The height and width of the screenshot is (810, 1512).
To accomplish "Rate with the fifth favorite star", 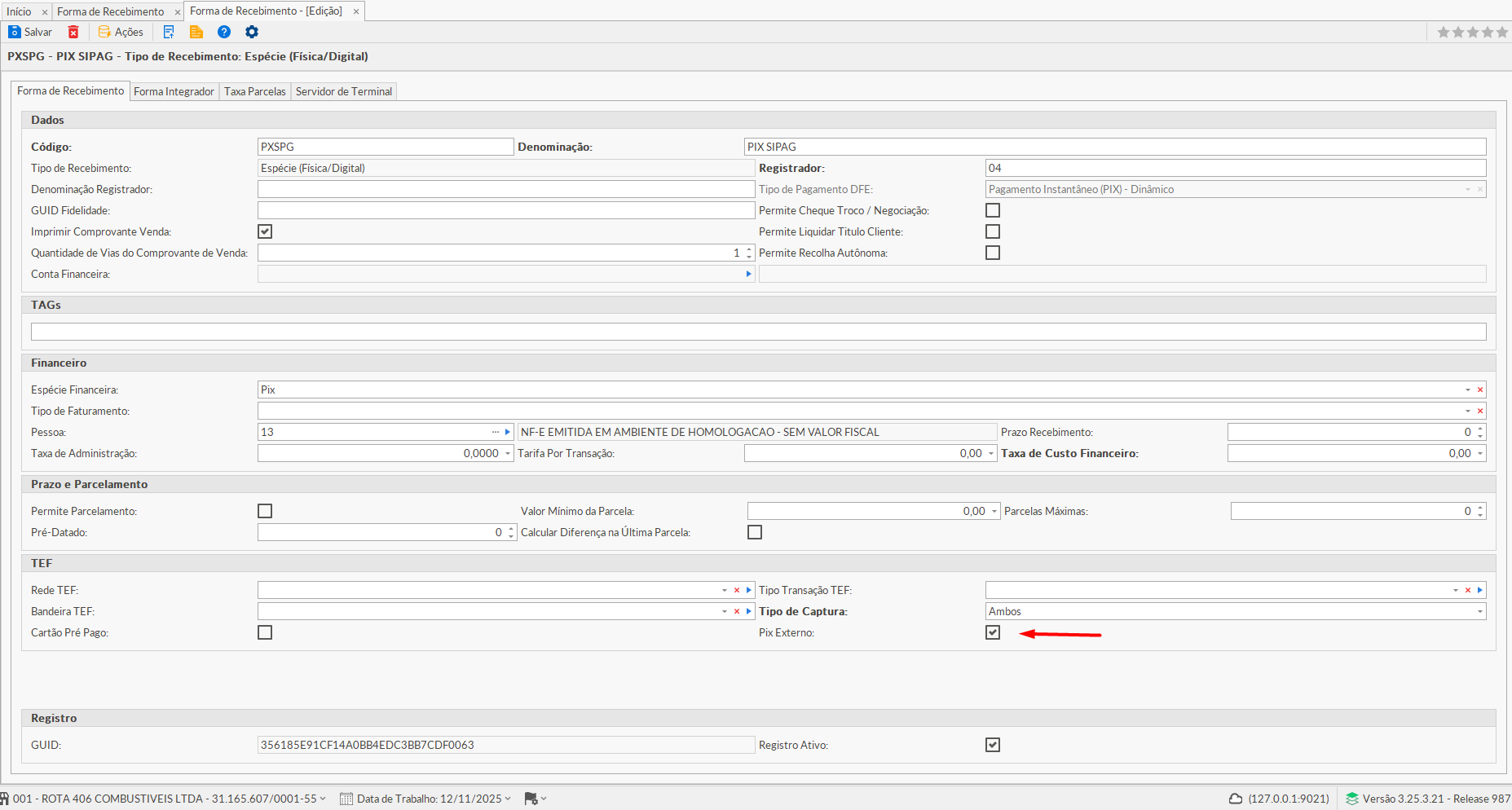I will pyautogui.click(x=1502, y=32).
